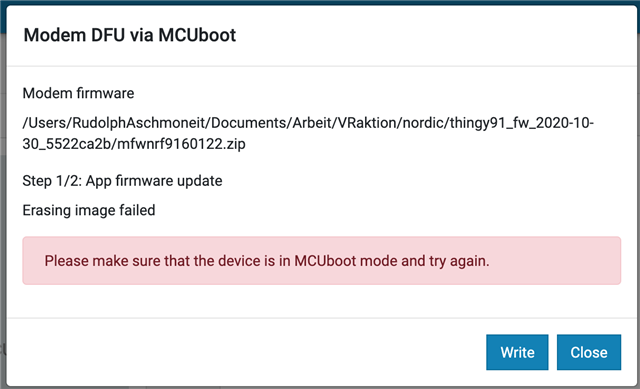Click the dimmed background left of the dialog
640x389 pixels.
pos(3,204)
